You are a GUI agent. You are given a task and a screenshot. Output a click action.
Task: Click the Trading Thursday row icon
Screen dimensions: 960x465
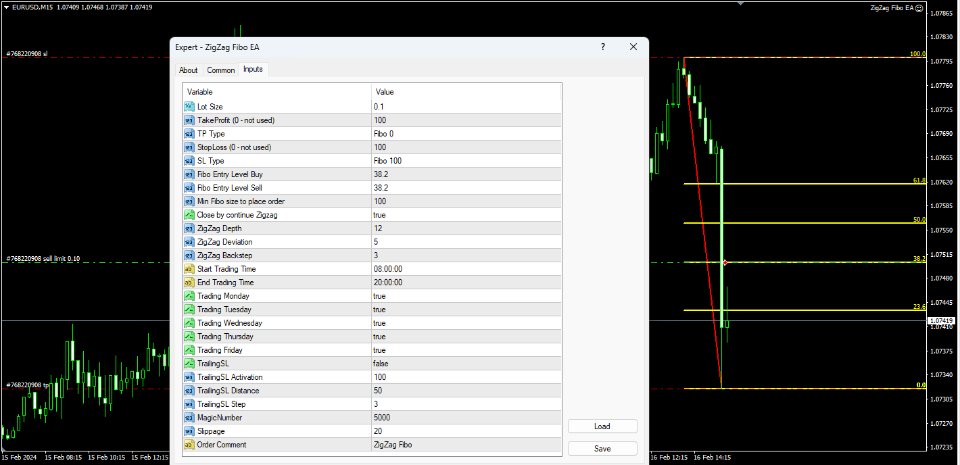coord(189,337)
